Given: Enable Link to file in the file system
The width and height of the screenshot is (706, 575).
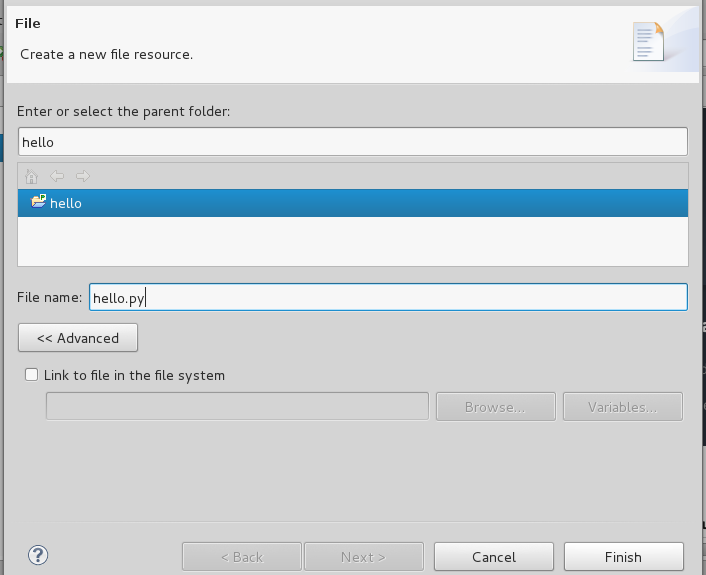Looking at the screenshot, I should (32, 375).
